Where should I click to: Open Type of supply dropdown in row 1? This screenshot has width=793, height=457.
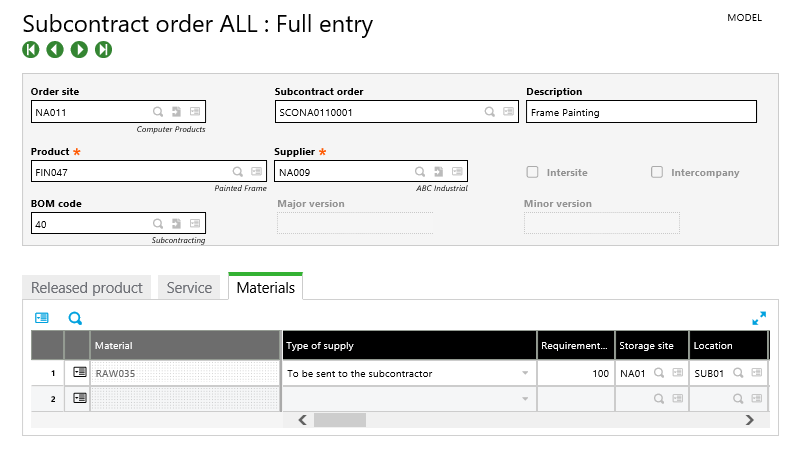[x=525, y=373]
